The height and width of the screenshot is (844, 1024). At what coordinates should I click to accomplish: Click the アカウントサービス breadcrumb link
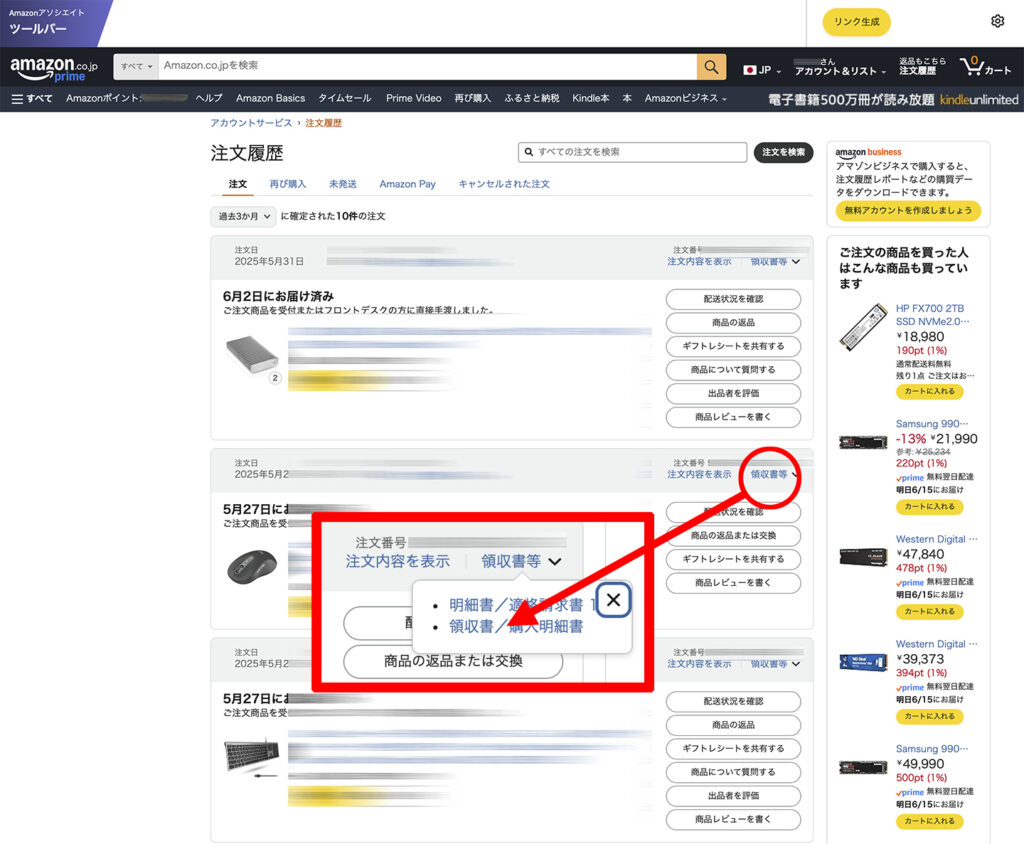click(251, 123)
